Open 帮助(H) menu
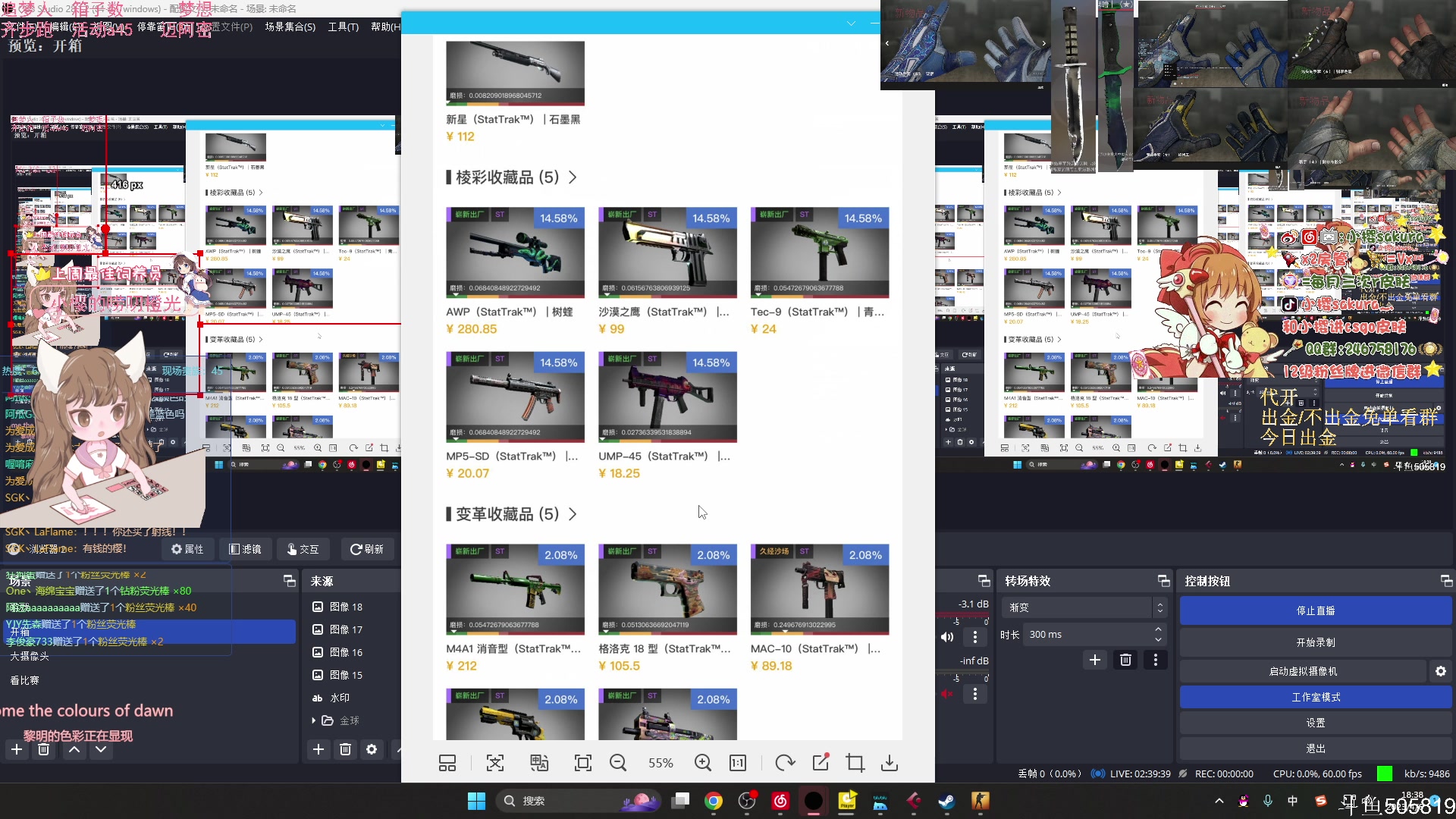 [385, 27]
